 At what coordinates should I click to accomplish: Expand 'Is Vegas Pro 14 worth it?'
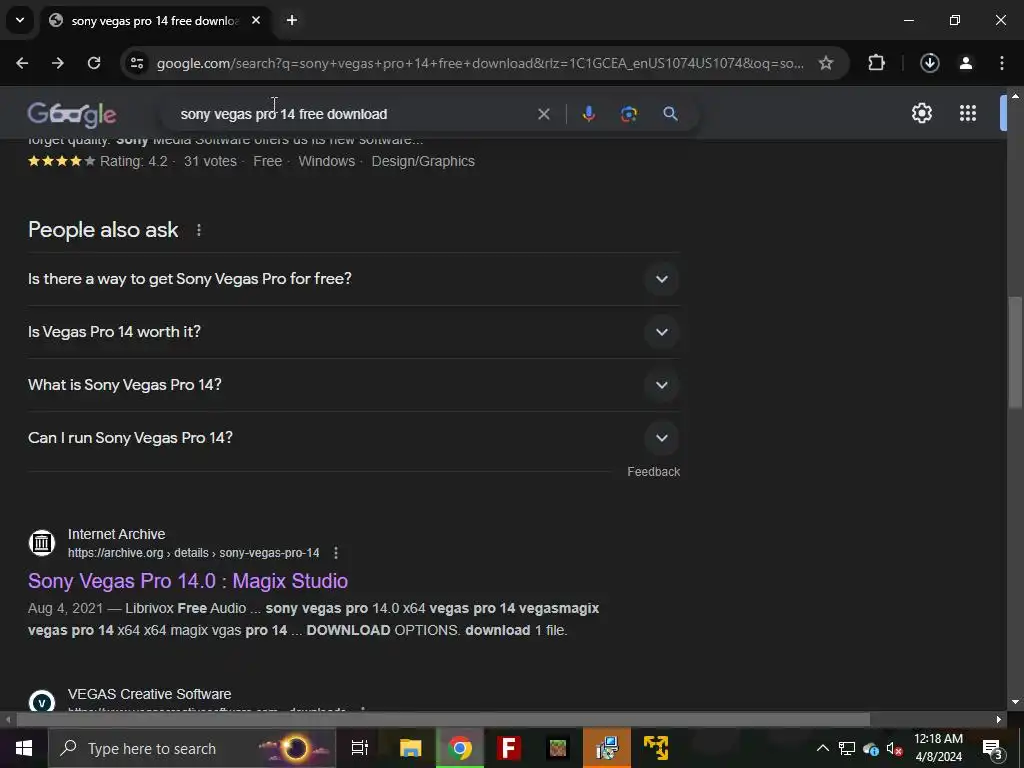[x=353, y=332]
